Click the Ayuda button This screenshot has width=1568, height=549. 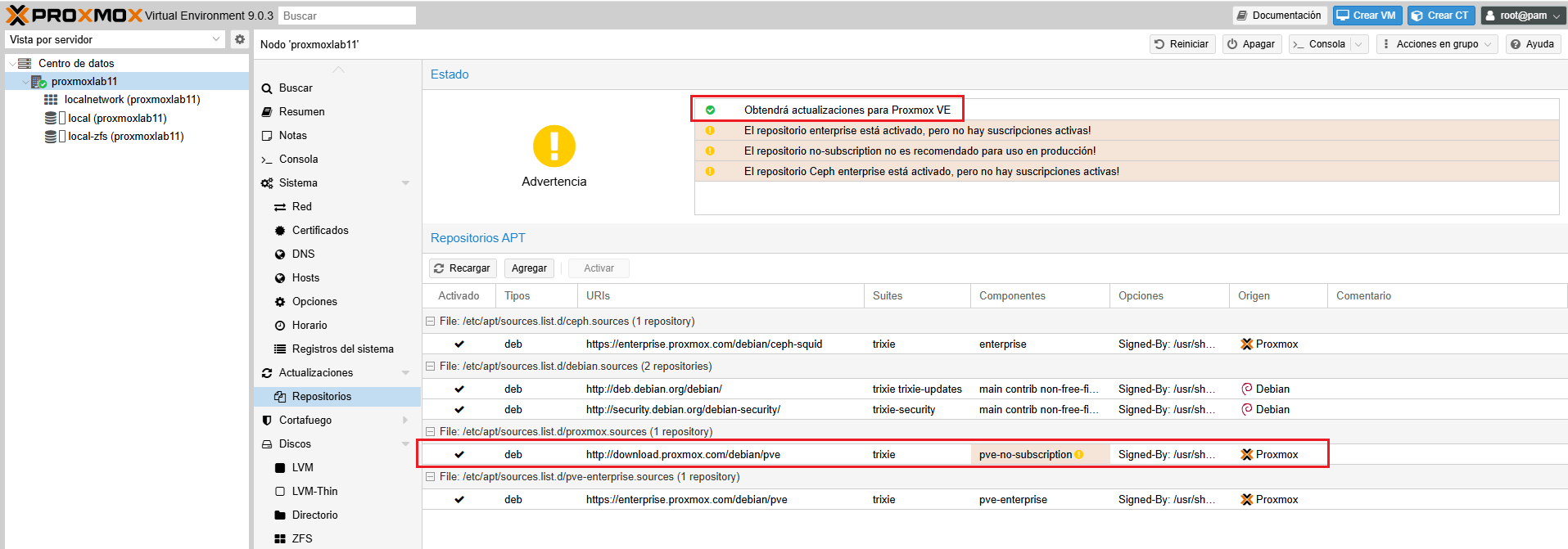[1532, 44]
